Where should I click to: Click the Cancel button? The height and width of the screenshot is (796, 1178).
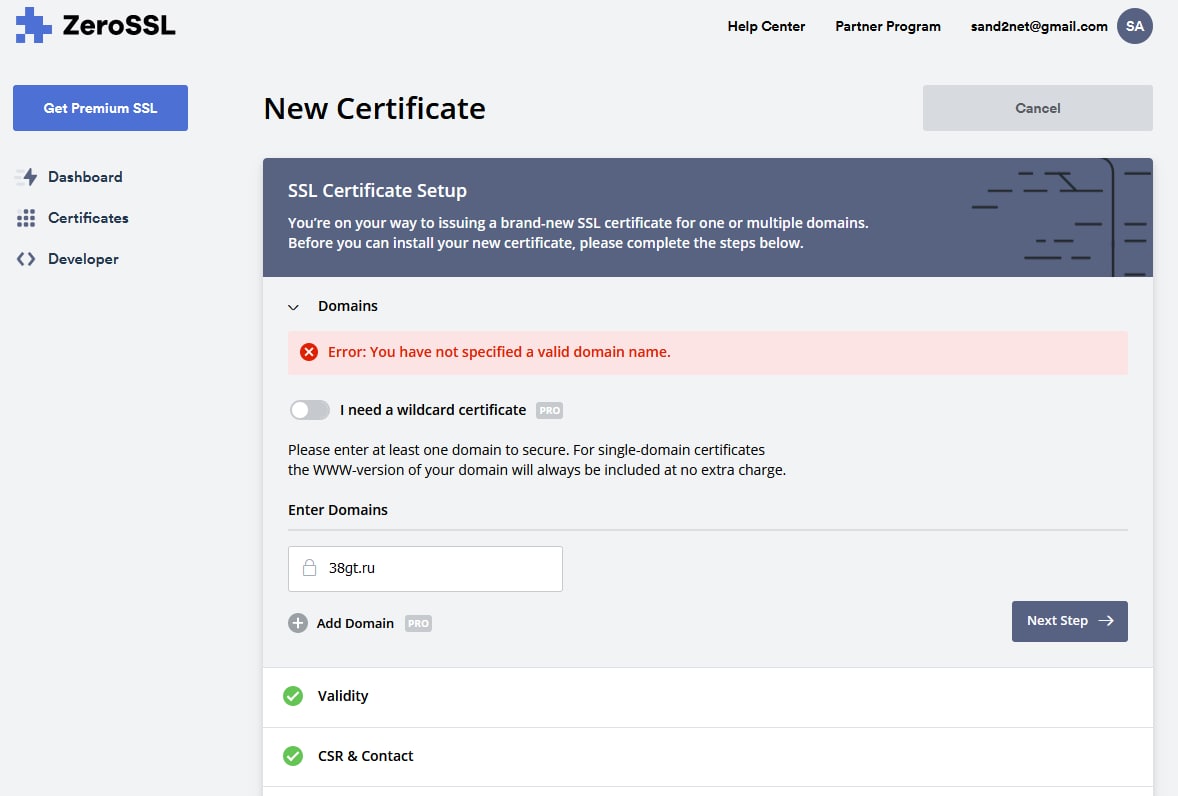[1037, 108]
